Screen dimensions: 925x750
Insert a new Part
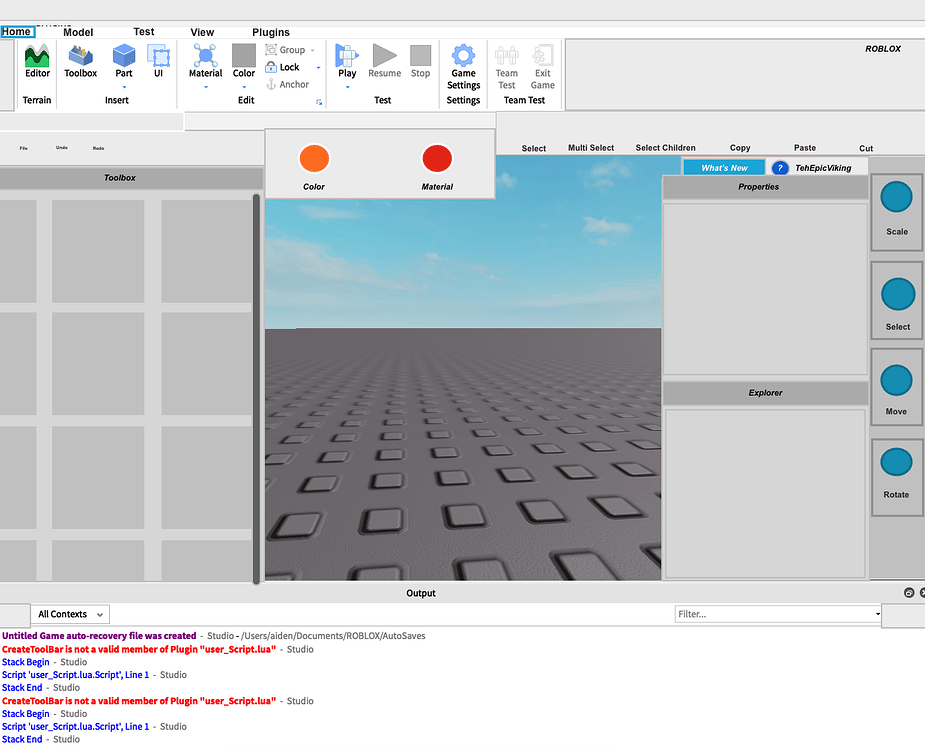124,61
